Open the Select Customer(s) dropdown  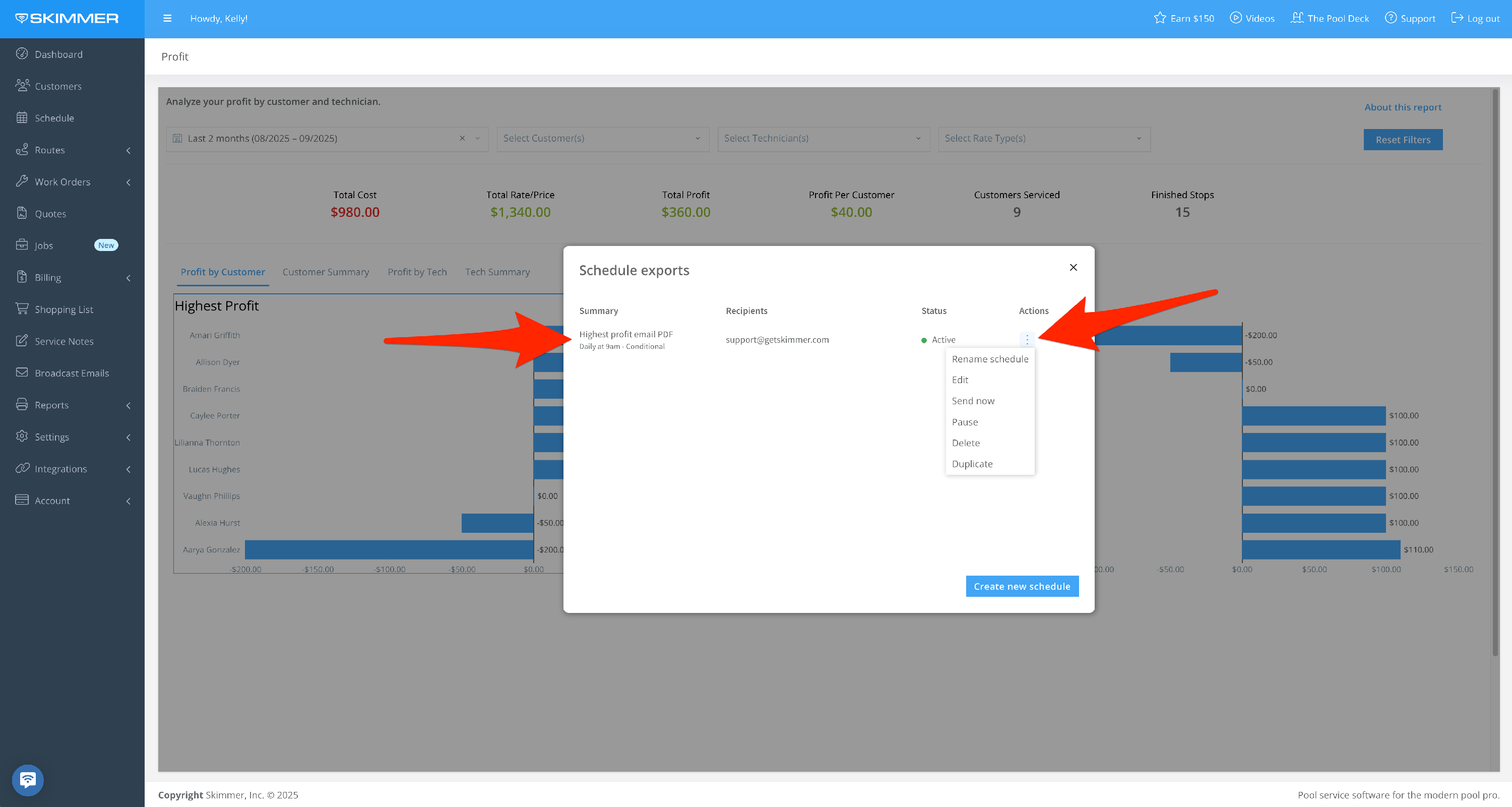602,139
